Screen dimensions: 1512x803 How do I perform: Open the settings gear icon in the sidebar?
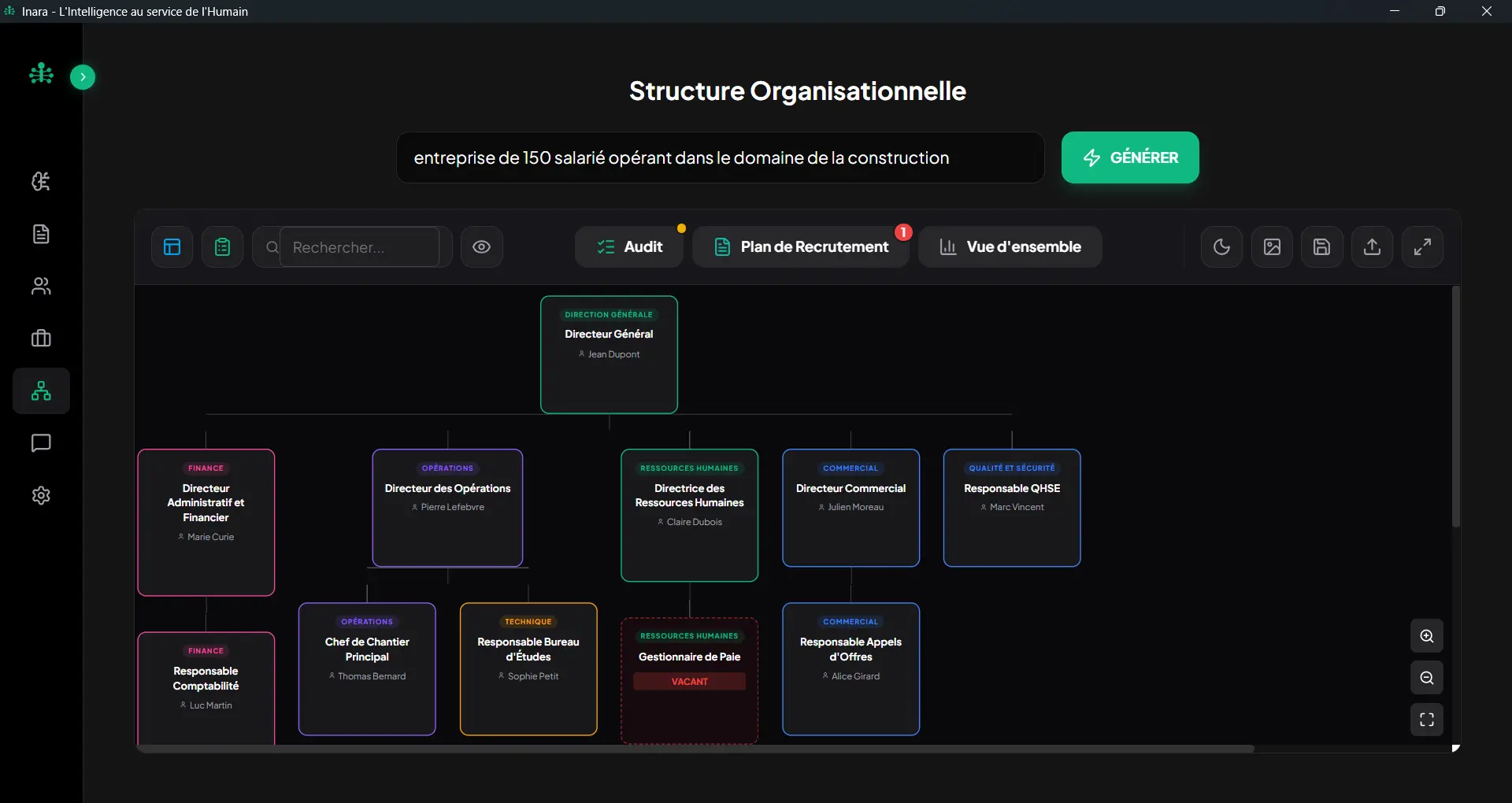(x=41, y=495)
